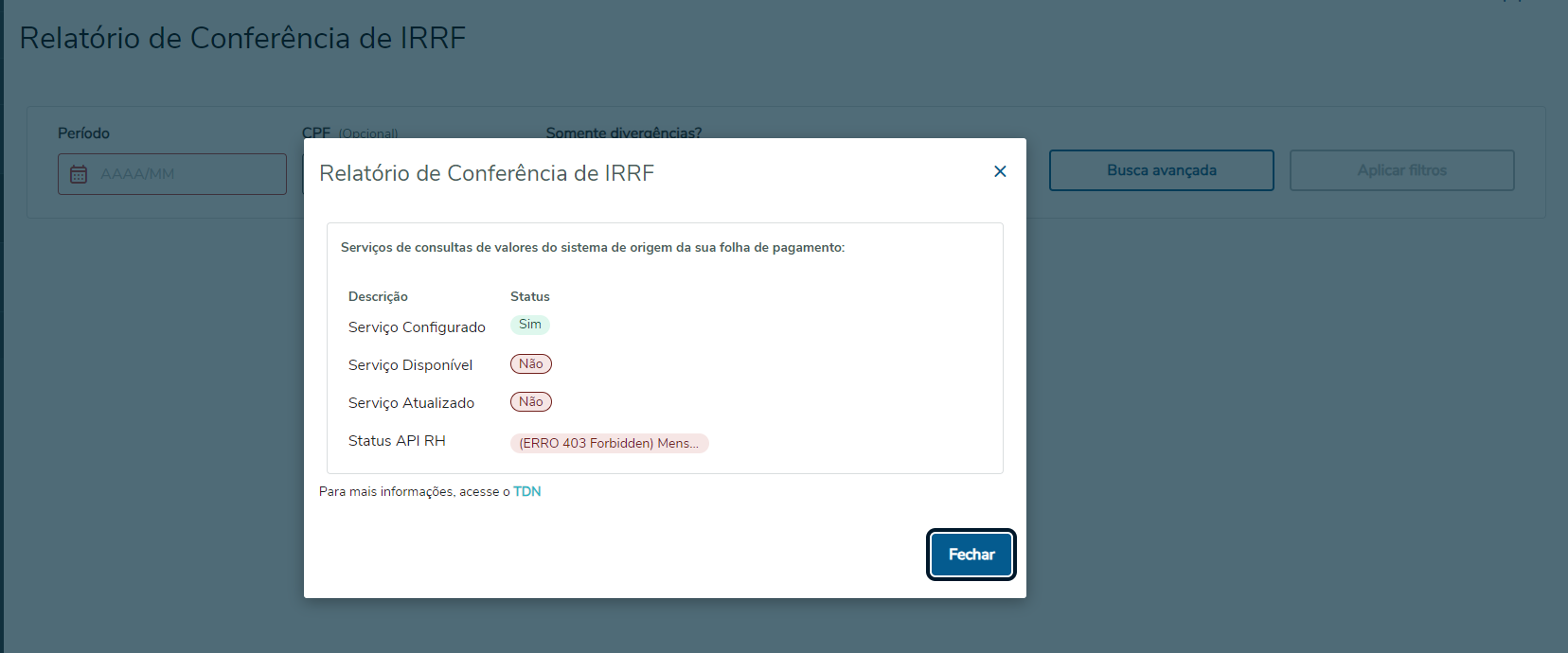Click the calendar icon in Período field

point(79,174)
